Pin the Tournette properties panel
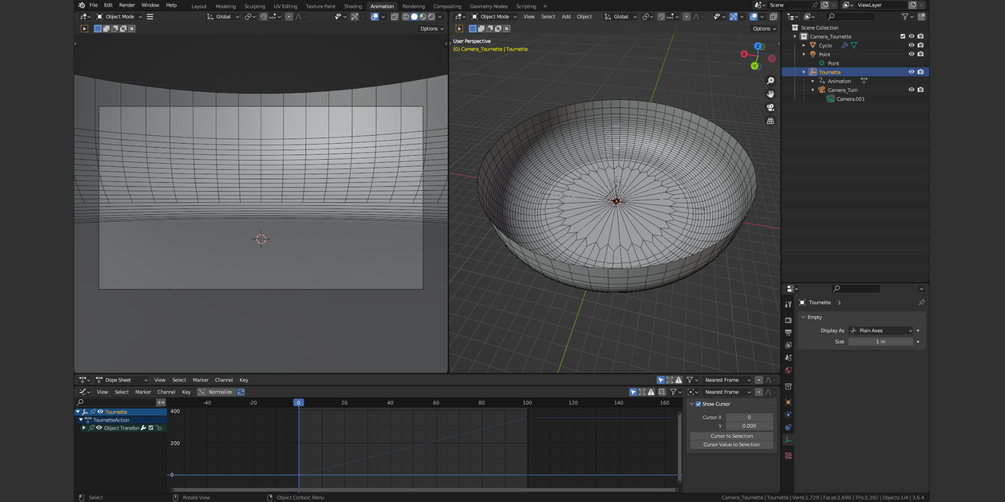Image resolution: width=1005 pixels, height=502 pixels. (921, 302)
